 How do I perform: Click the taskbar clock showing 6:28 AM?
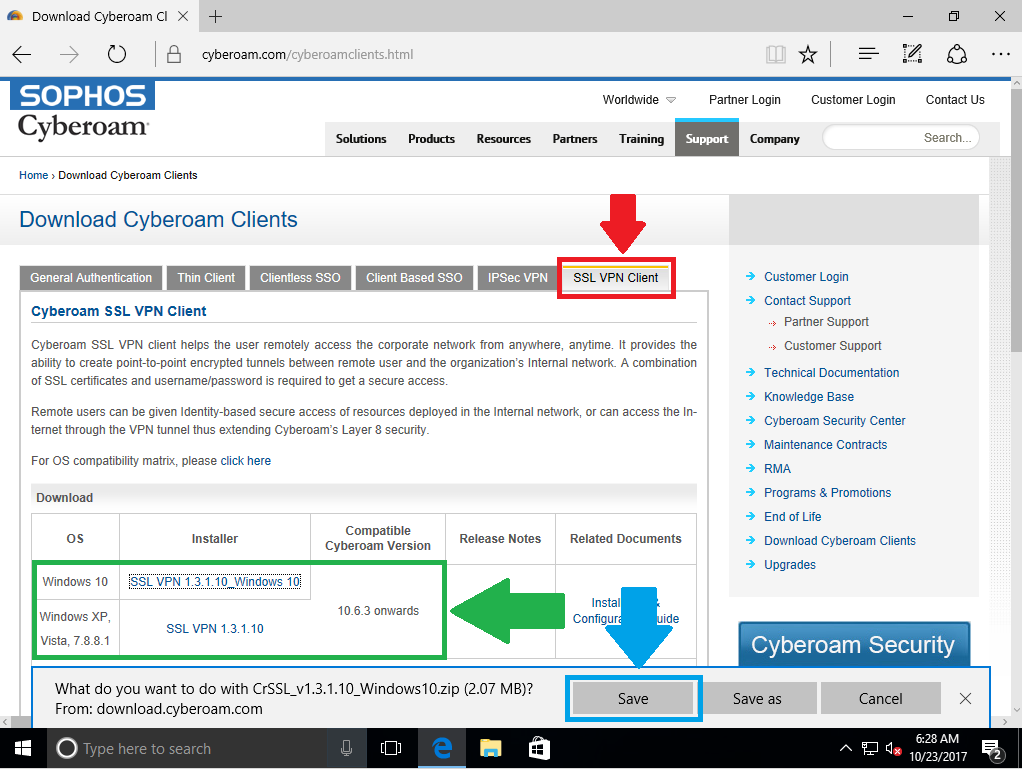coord(938,748)
